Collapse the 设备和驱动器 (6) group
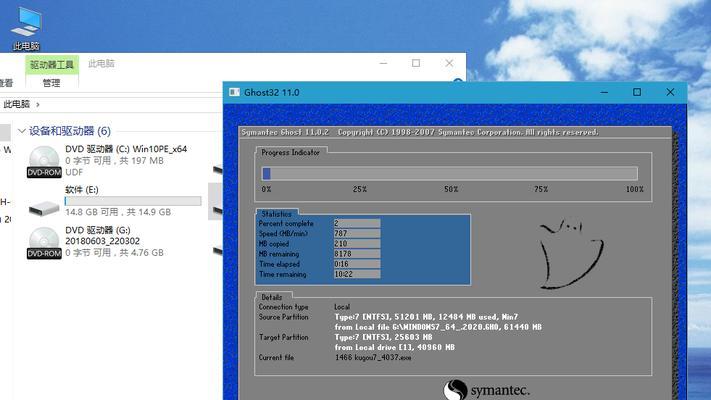 point(21,131)
